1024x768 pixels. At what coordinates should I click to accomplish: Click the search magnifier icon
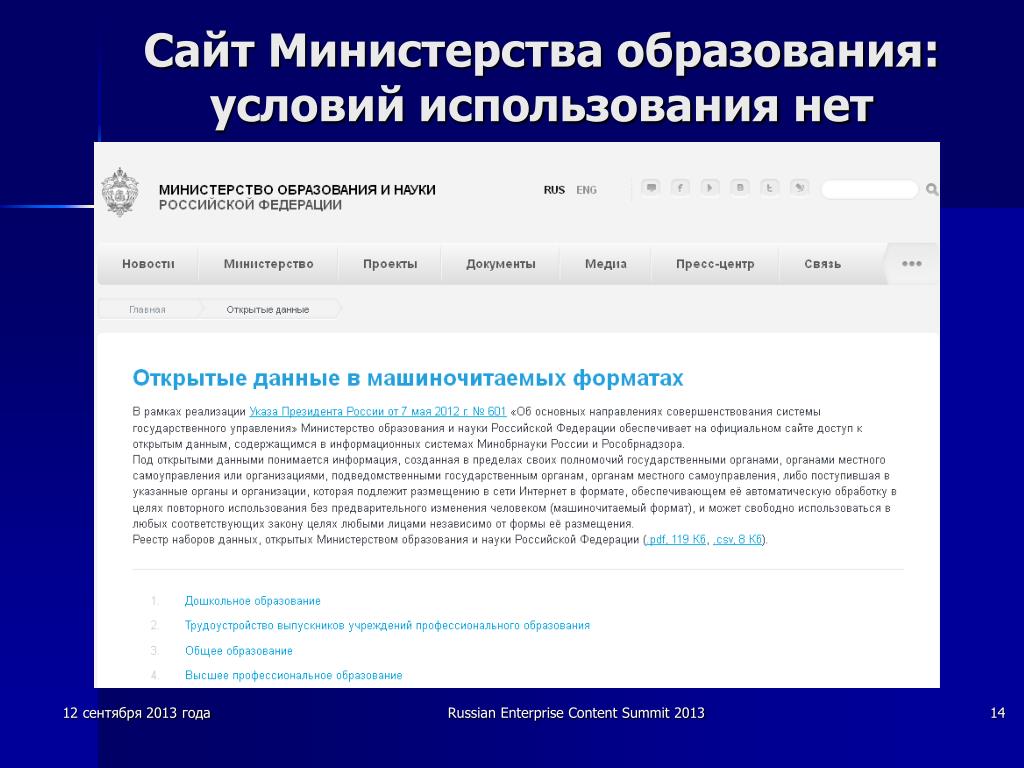(932, 189)
